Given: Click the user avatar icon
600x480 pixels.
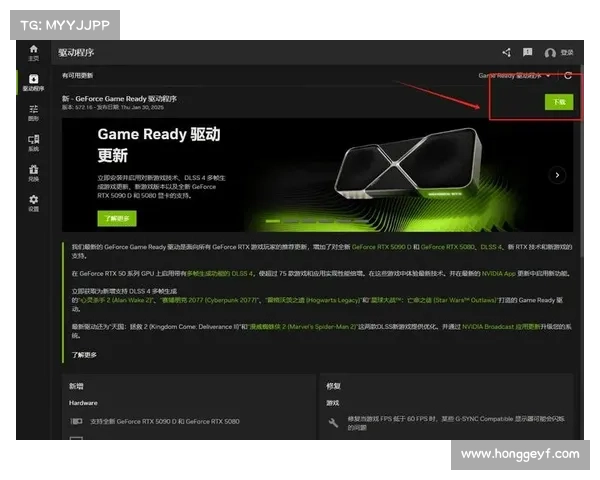Looking at the screenshot, I should pyautogui.click(x=550, y=53).
